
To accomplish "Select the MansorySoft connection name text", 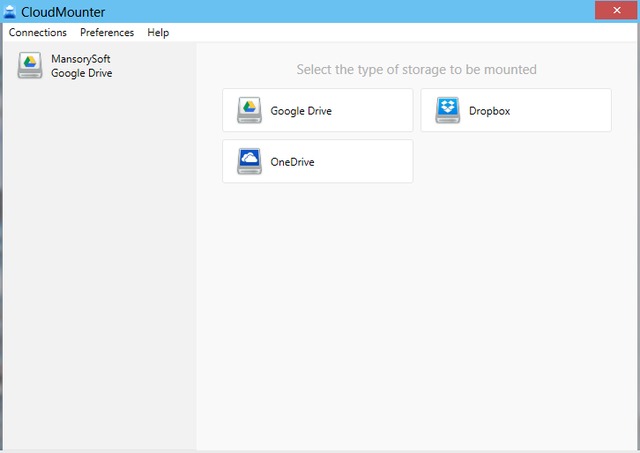I will click(81, 59).
